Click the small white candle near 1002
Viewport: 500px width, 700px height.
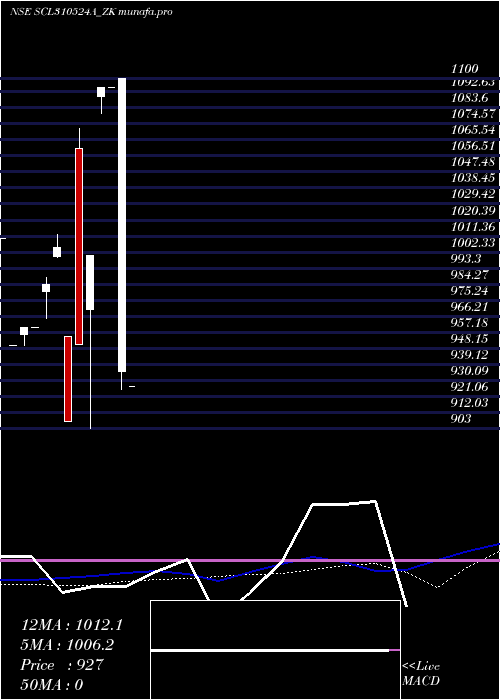pos(57,252)
